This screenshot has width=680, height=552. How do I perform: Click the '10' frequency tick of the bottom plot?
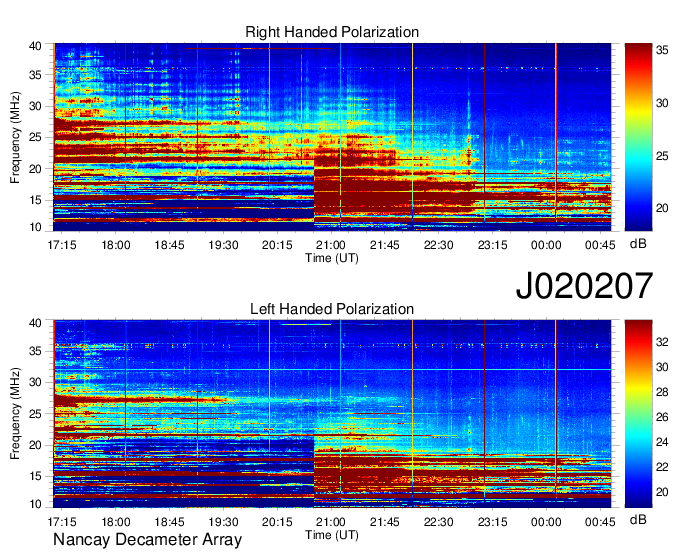pyautogui.click(x=35, y=504)
